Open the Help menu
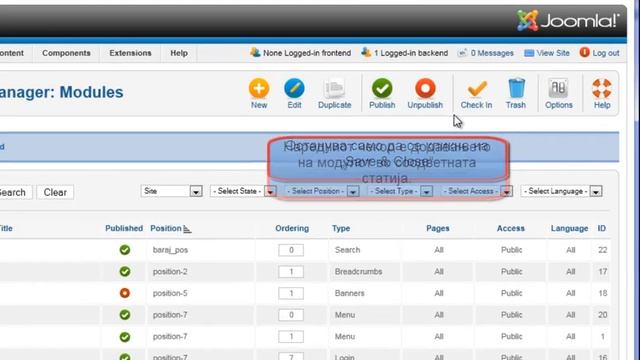 click(179, 53)
